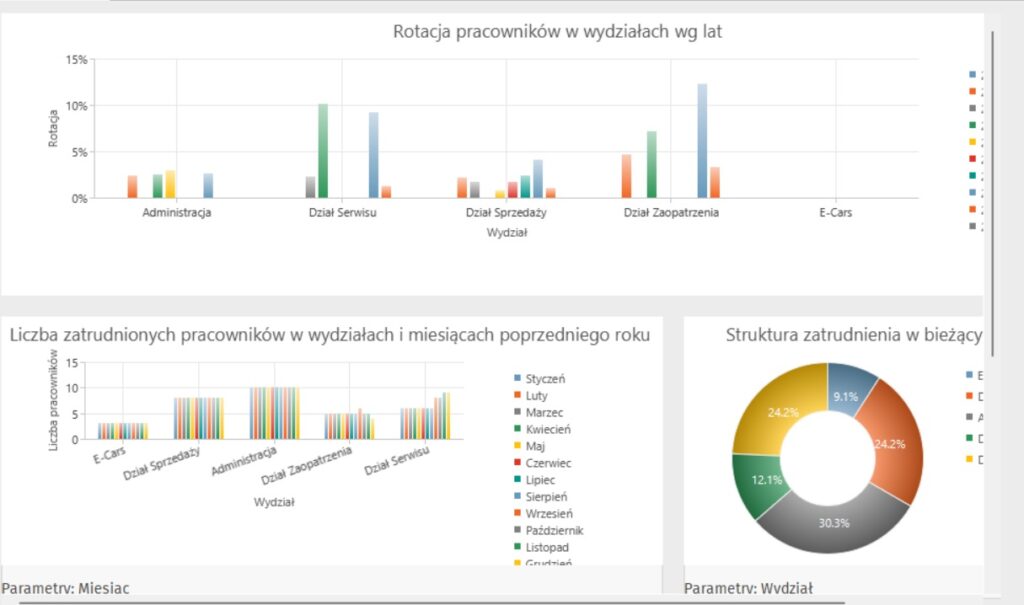Select the tall green bar in Dział Serwisu rotation
The width and height of the screenshot is (1024, 605).
[x=323, y=150]
